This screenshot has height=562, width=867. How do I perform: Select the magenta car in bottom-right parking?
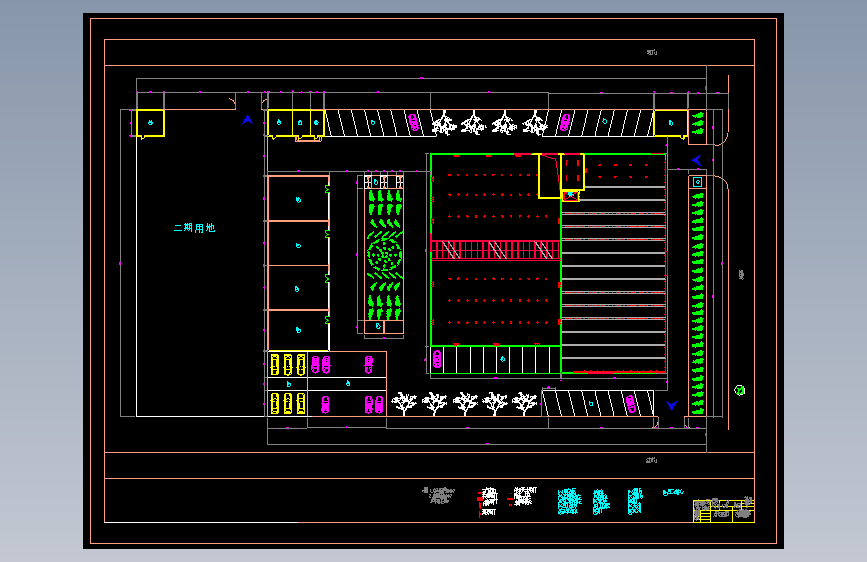point(630,404)
